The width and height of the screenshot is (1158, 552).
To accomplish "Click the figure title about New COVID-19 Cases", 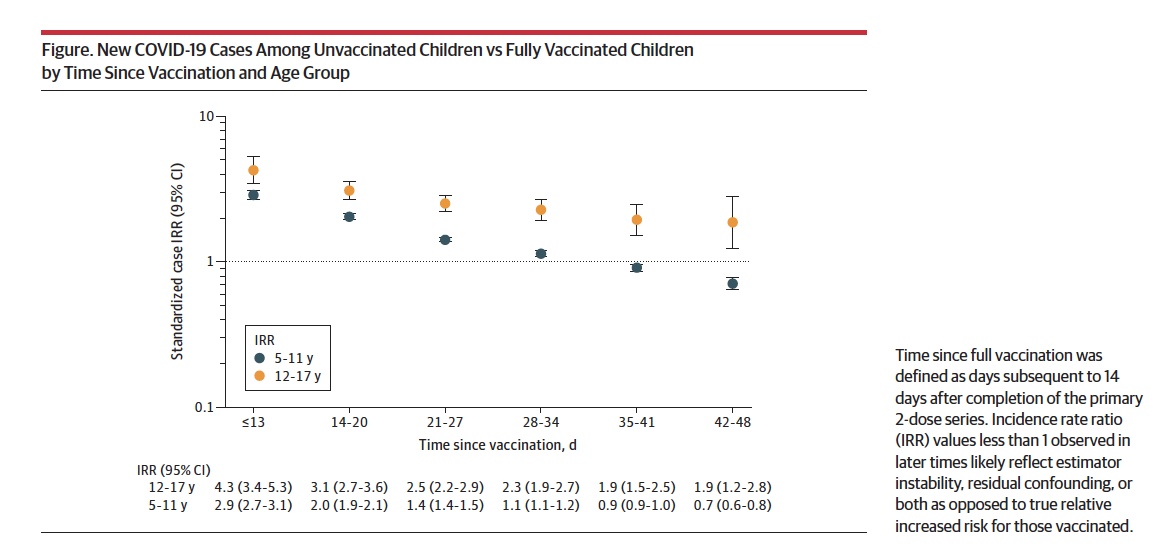I will pos(368,61).
